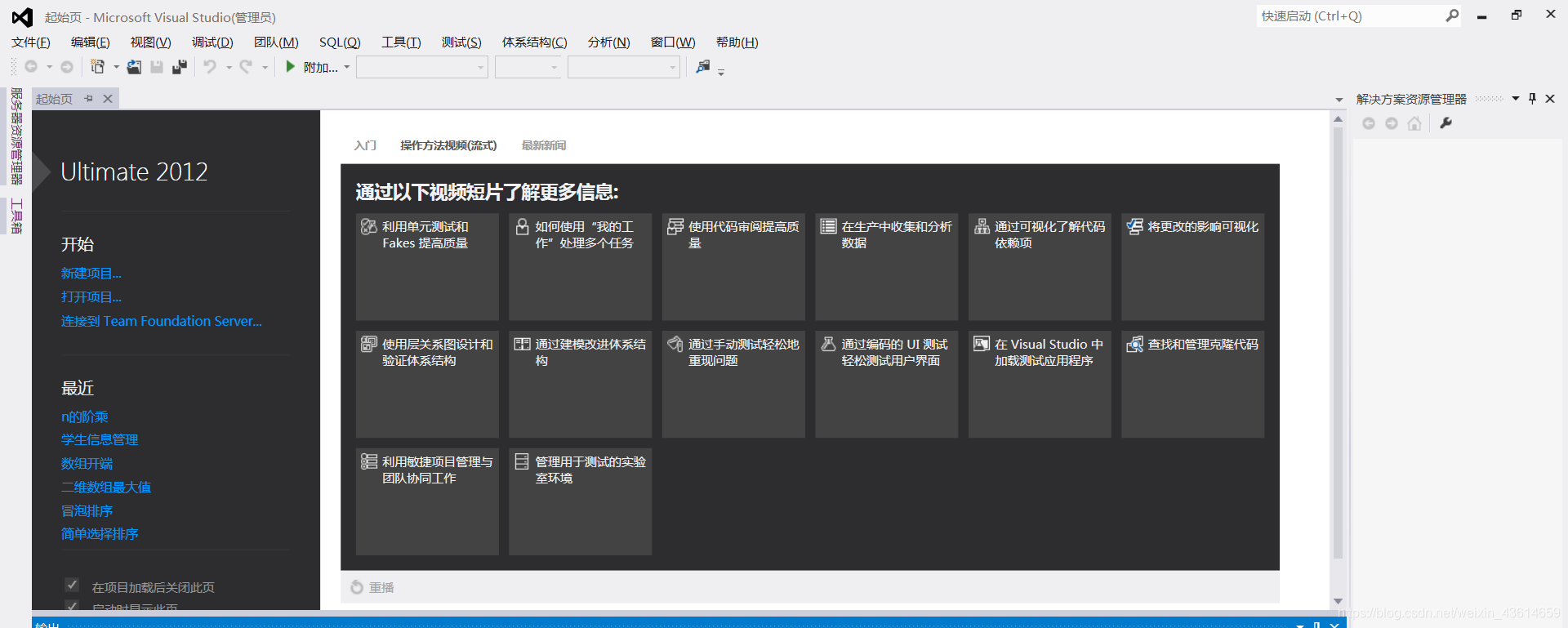Open the toolbar overflow options arrow
Screen dimensions: 1568x628
[721, 72]
